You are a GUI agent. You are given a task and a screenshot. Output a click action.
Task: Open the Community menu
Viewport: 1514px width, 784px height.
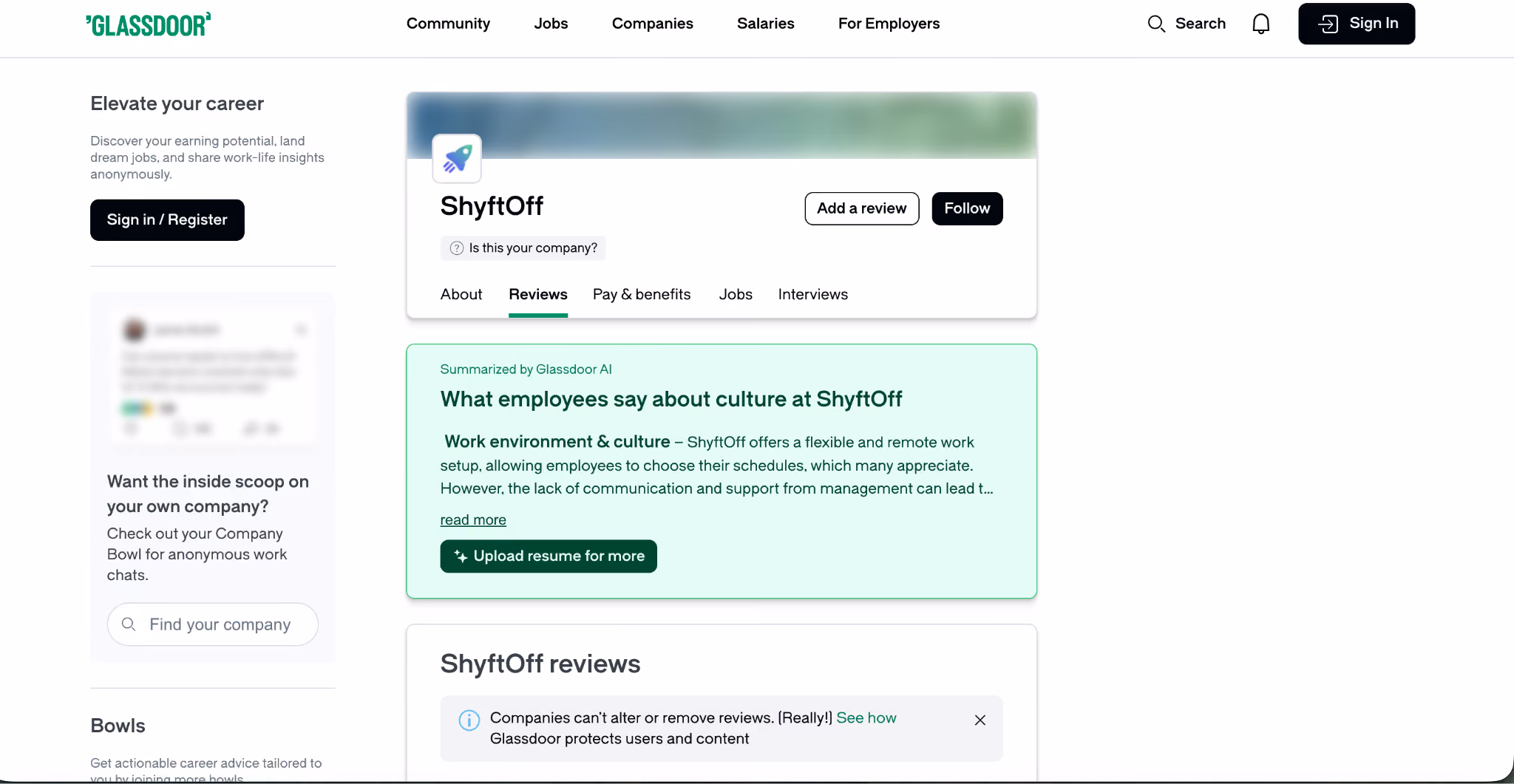pyautogui.click(x=448, y=24)
